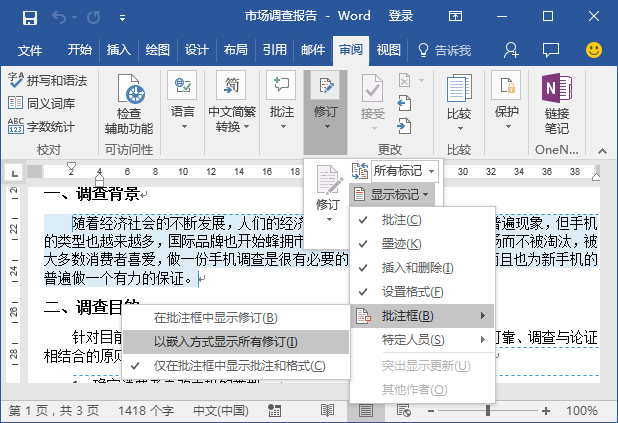
Task: Open the 批注 comments dropdown
Action: [x=281, y=102]
